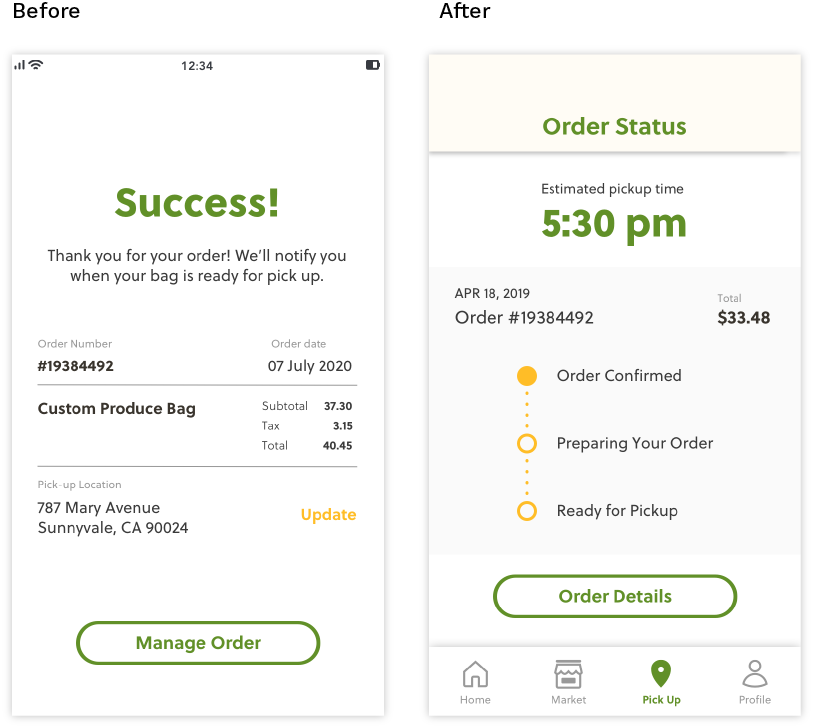The height and width of the screenshot is (728, 813).
Task: Select order number #19384492 in receipt
Action: [x=76, y=366]
